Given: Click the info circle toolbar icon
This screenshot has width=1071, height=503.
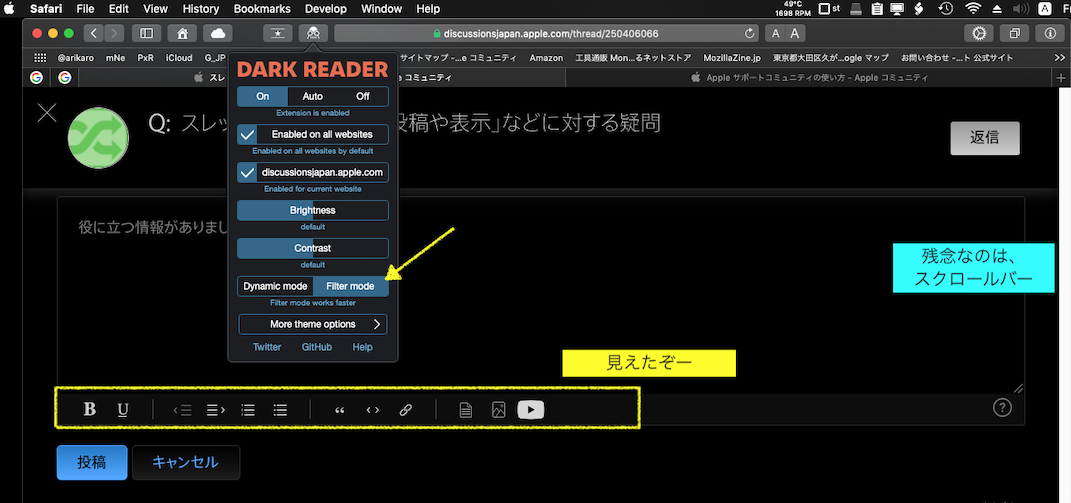Looking at the screenshot, I should coord(1050,33).
